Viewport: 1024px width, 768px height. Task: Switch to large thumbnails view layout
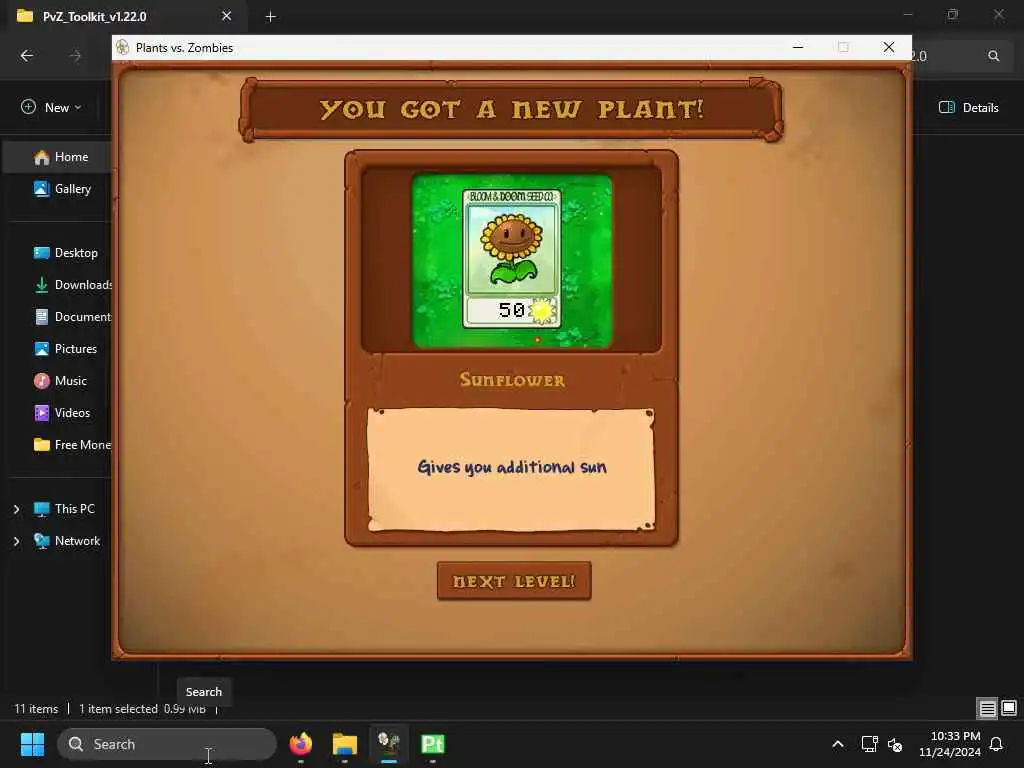pyautogui.click(x=1009, y=708)
